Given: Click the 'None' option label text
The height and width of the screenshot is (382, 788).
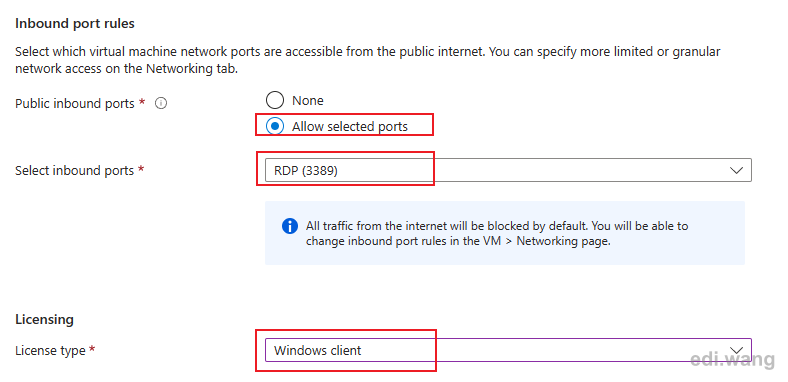Looking at the screenshot, I should coord(308,101).
